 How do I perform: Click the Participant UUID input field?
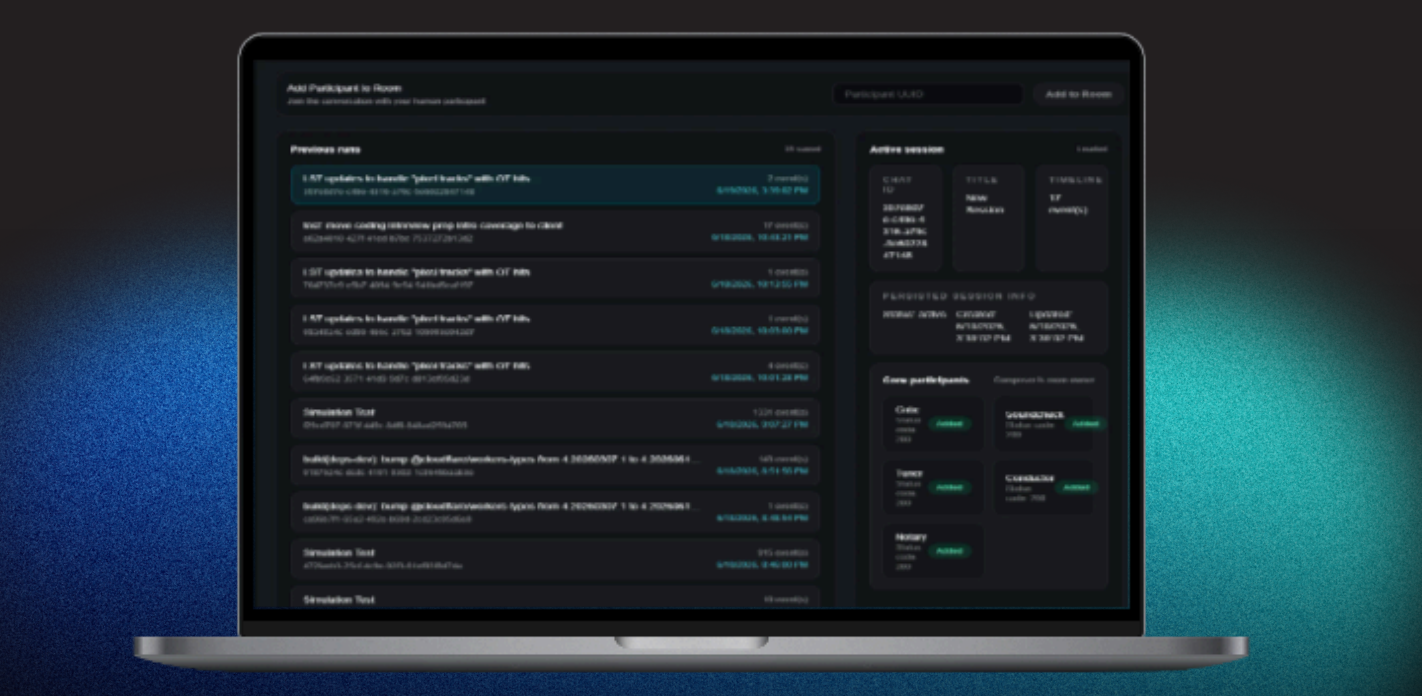928,94
